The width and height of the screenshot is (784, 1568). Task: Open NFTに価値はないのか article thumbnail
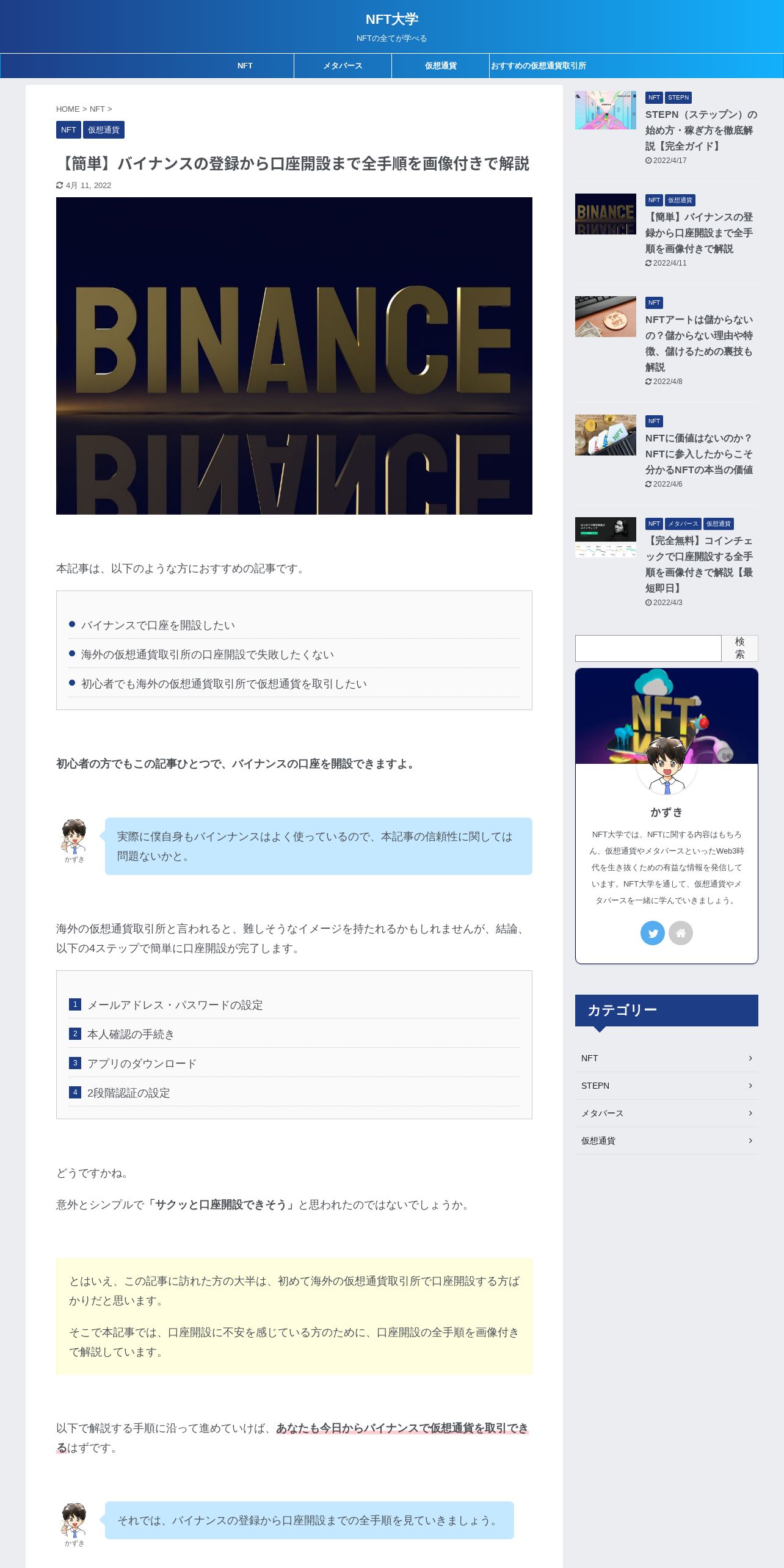point(606,435)
